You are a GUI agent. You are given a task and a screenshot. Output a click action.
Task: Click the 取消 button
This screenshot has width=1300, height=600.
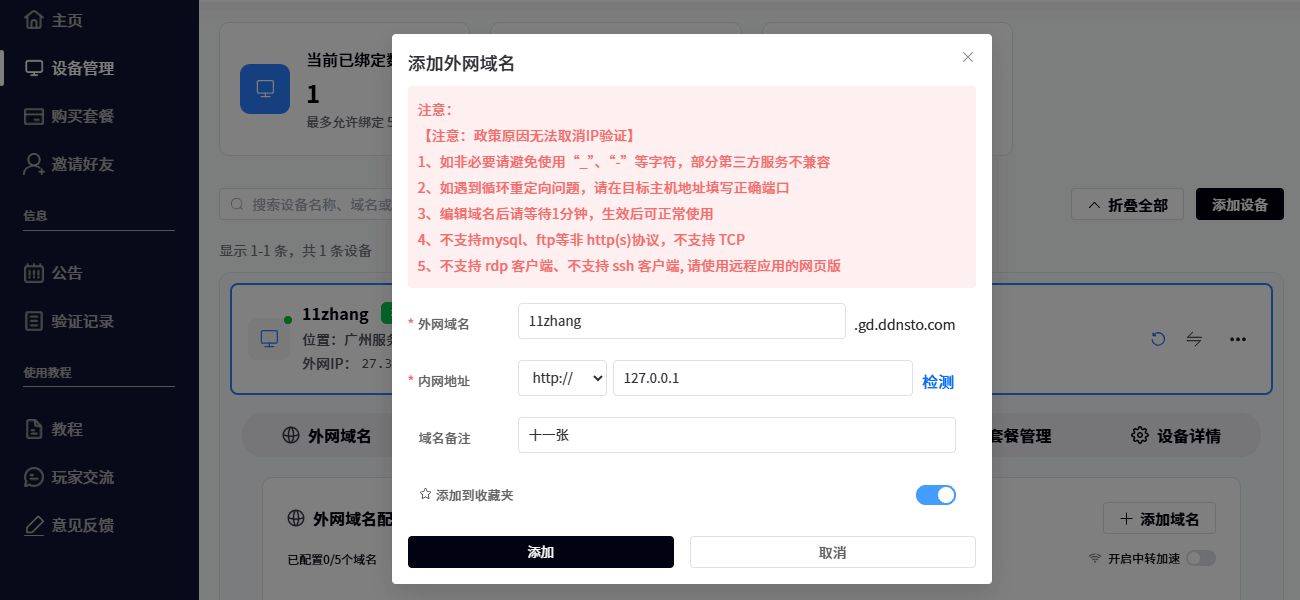tap(832, 552)
